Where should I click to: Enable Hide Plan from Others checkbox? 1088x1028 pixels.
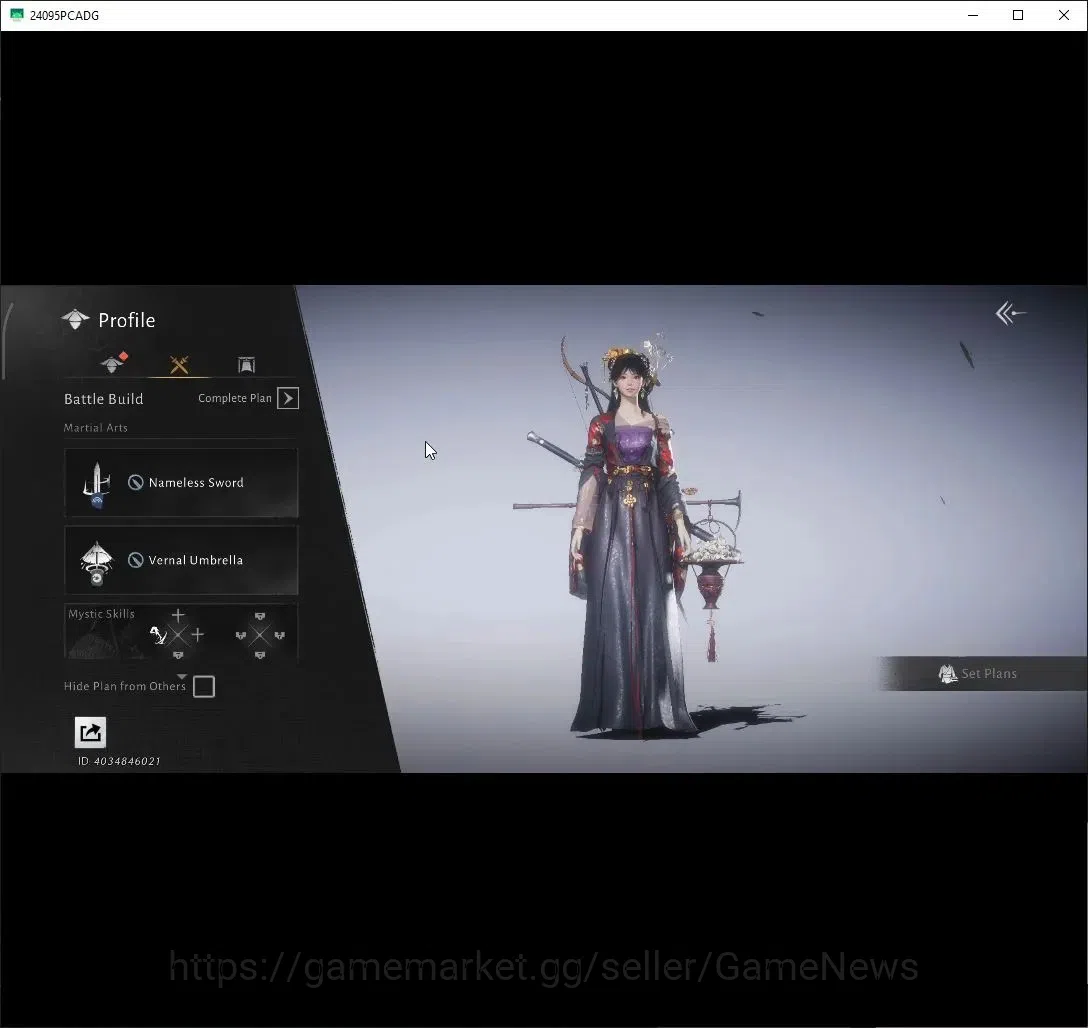coord(204,687)
